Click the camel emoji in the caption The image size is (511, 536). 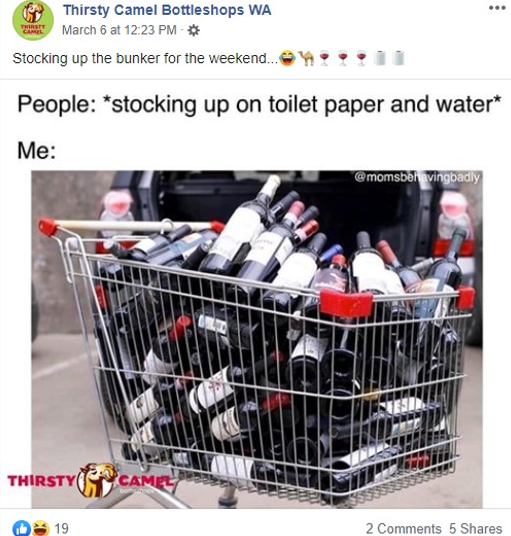[x=306, y=58]
